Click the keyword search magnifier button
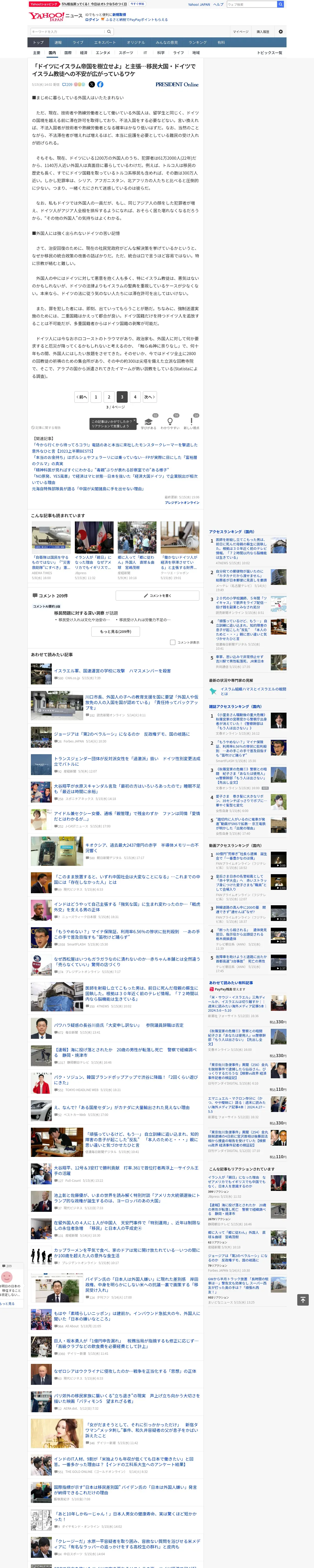 109,32
